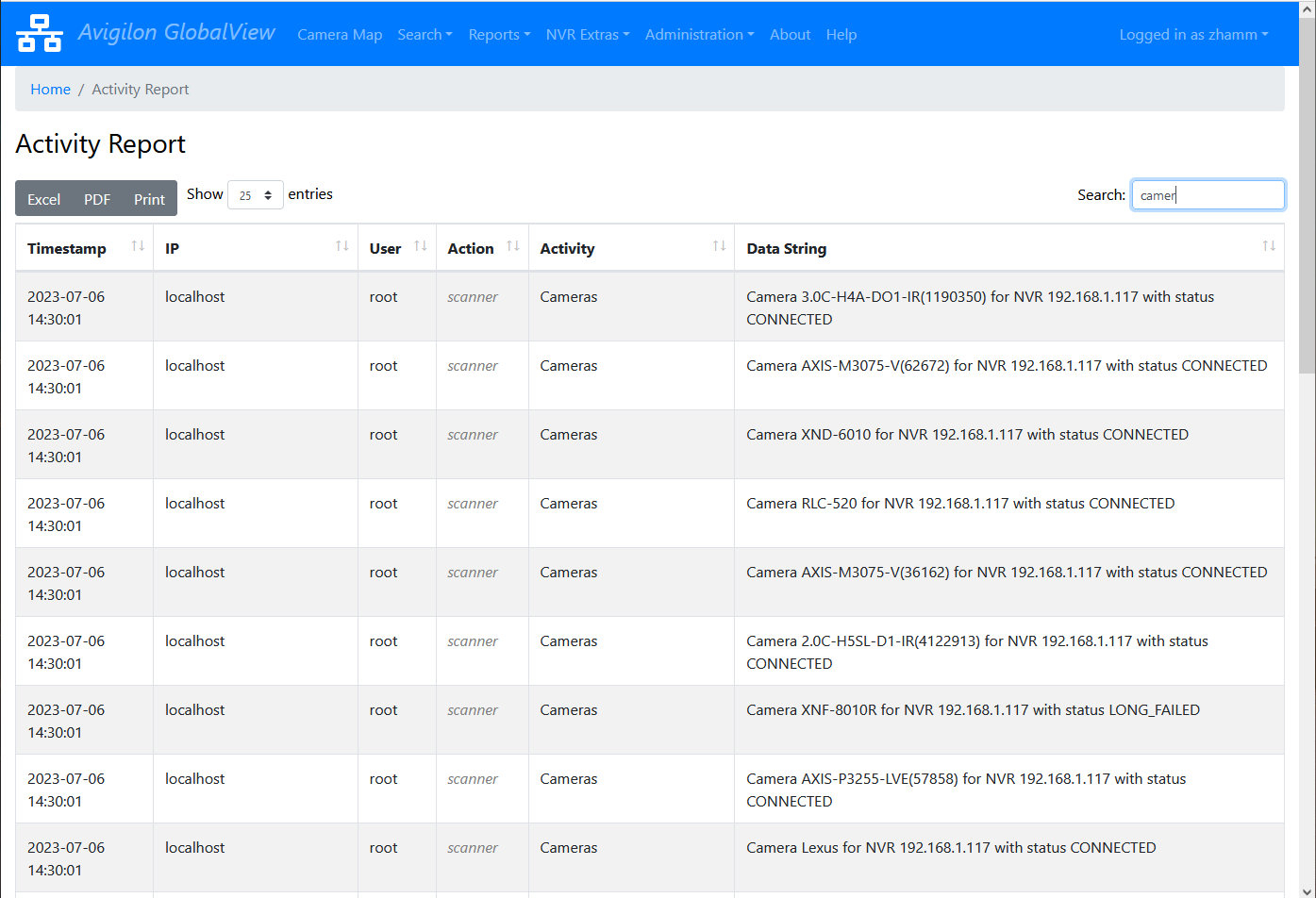Focus the table Search input field
1316x898 pixels.
click(x=1208, y=195)
